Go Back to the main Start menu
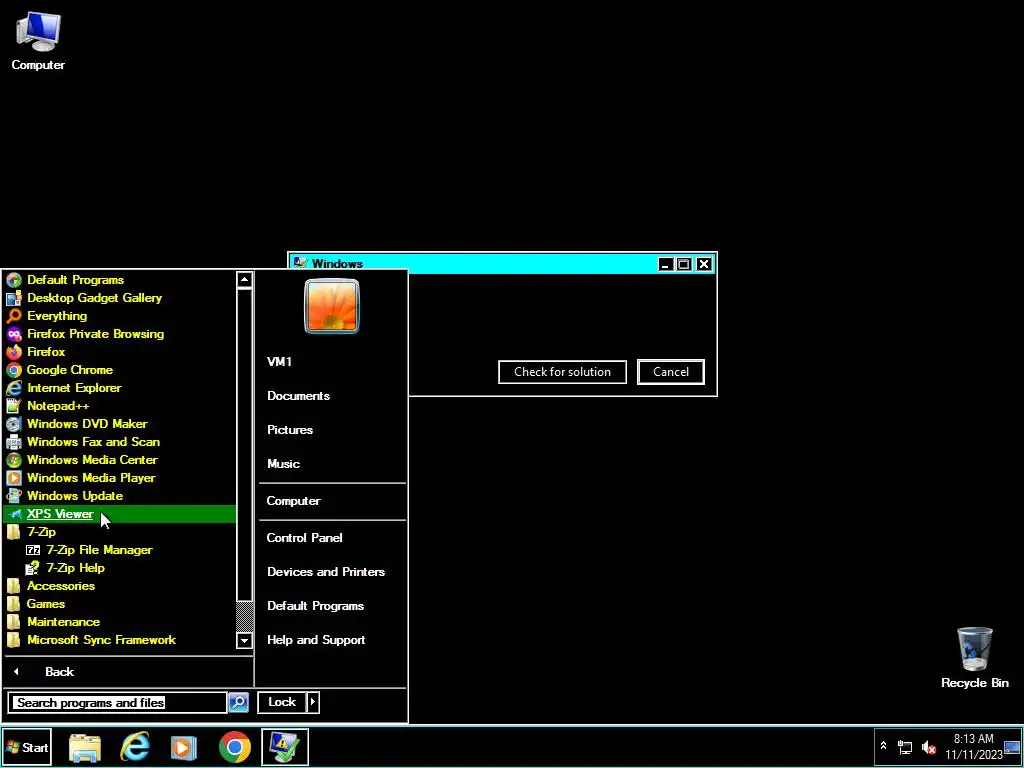Viewport: 1024px width, 768px height. [x=127, y=671]
